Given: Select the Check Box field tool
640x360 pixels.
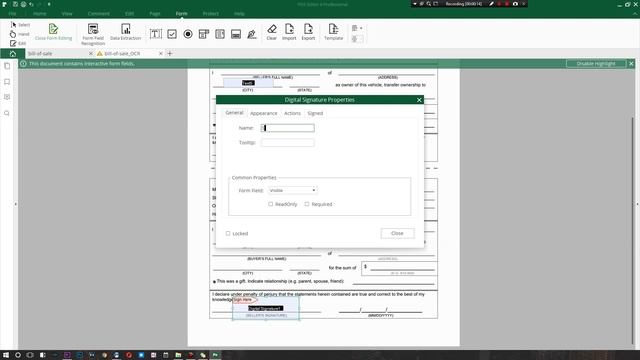Looking at the screenshot, I should point(172,34).
